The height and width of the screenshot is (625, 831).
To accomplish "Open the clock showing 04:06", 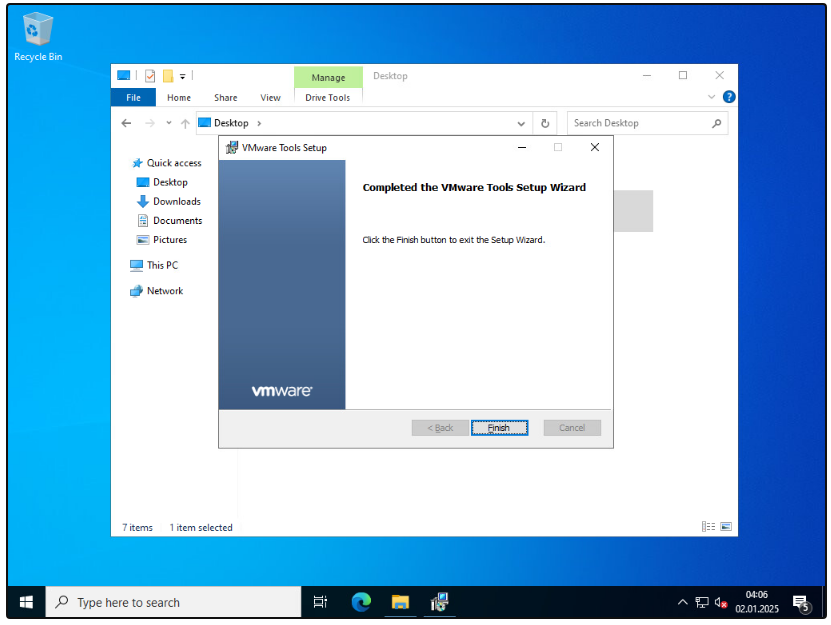I will (x=757, y=602).
